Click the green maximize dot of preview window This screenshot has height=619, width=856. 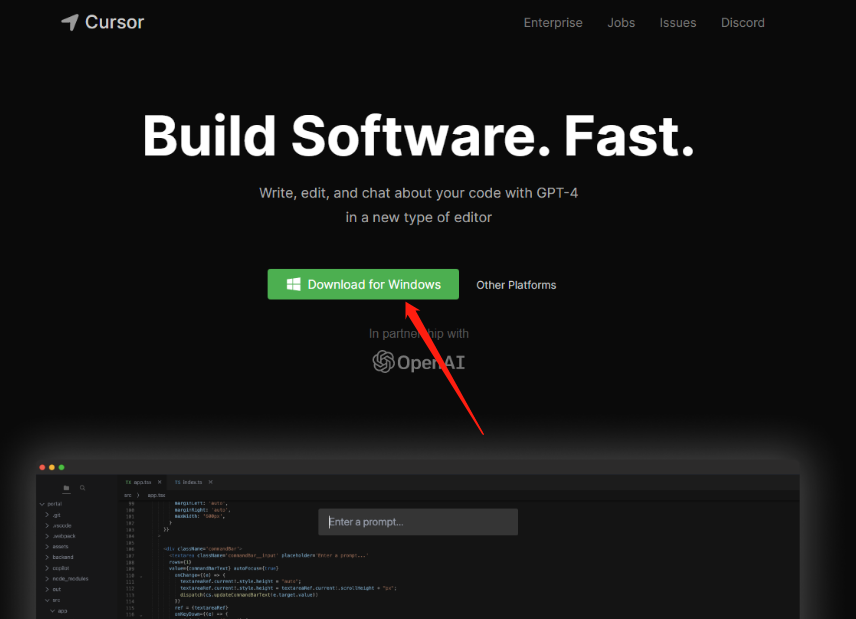62,467
